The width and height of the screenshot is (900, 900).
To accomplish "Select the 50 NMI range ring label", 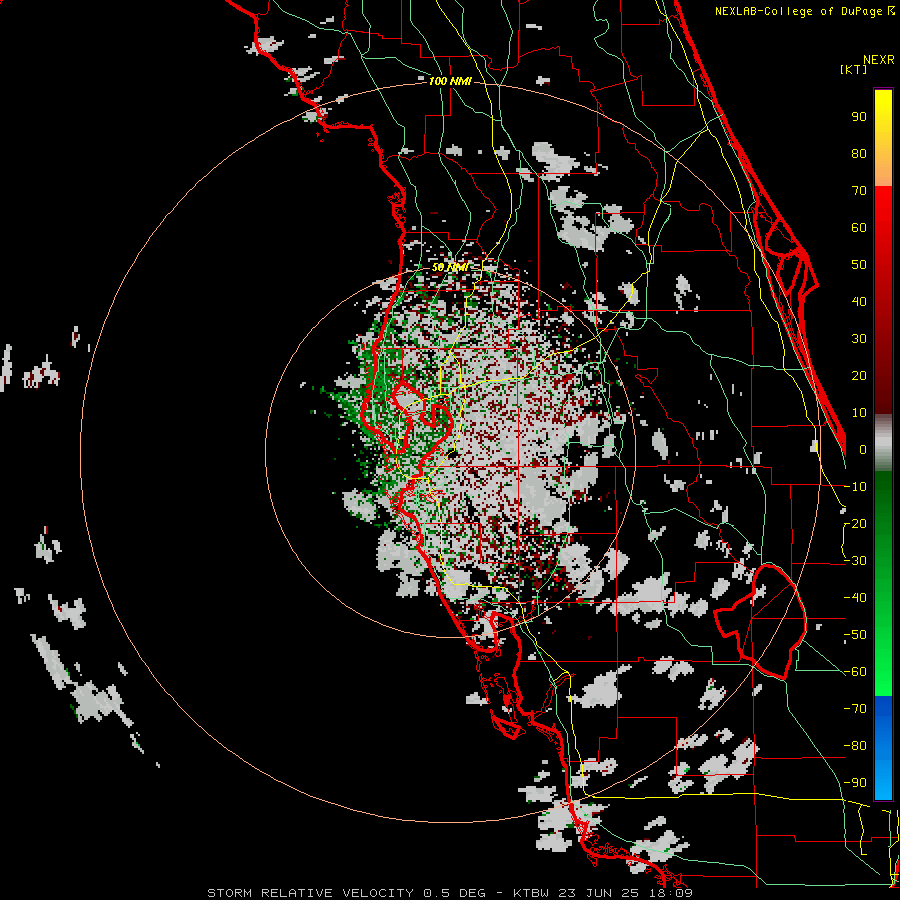I will (450, 267).
